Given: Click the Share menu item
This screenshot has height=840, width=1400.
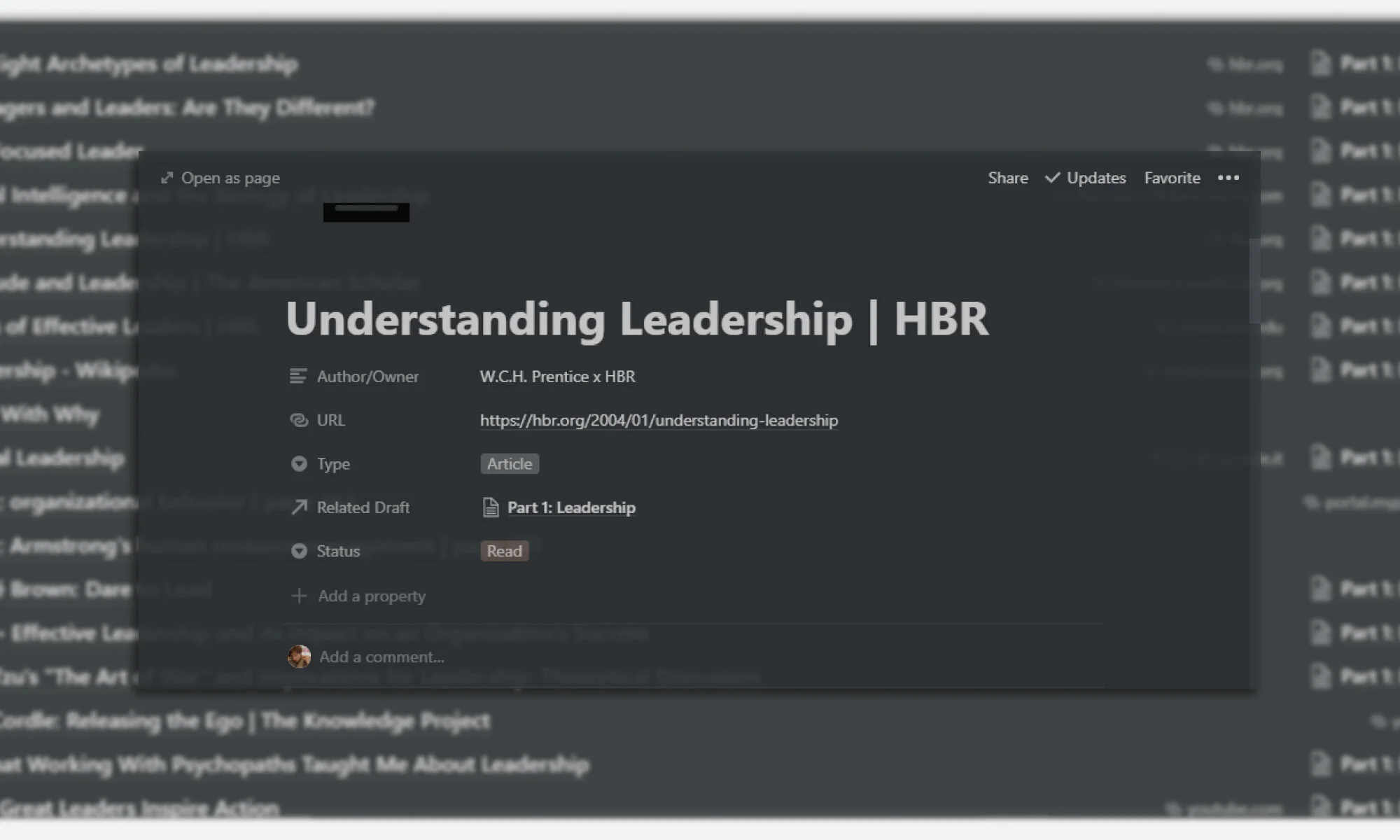Looking at the screenshot, I should tap(1007, 178).
